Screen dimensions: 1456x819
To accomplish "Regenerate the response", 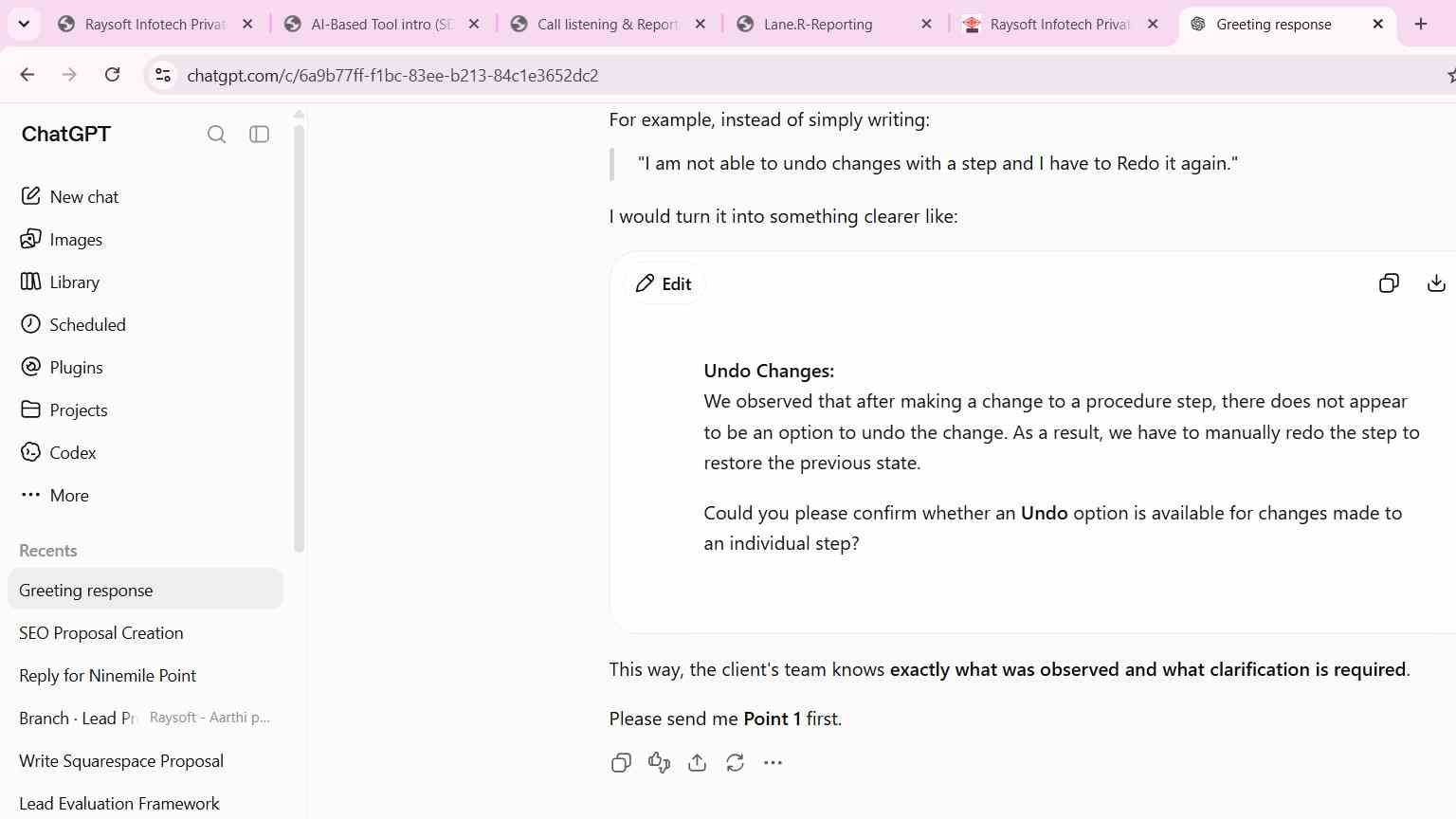I will pos(735,763).
